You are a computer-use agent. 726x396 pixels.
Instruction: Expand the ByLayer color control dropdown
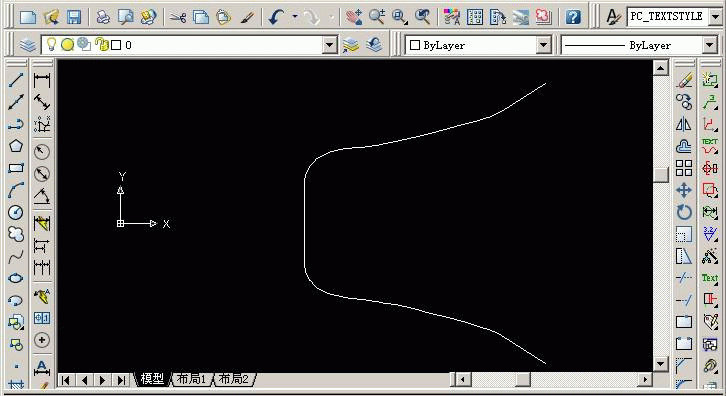point(544,45)
